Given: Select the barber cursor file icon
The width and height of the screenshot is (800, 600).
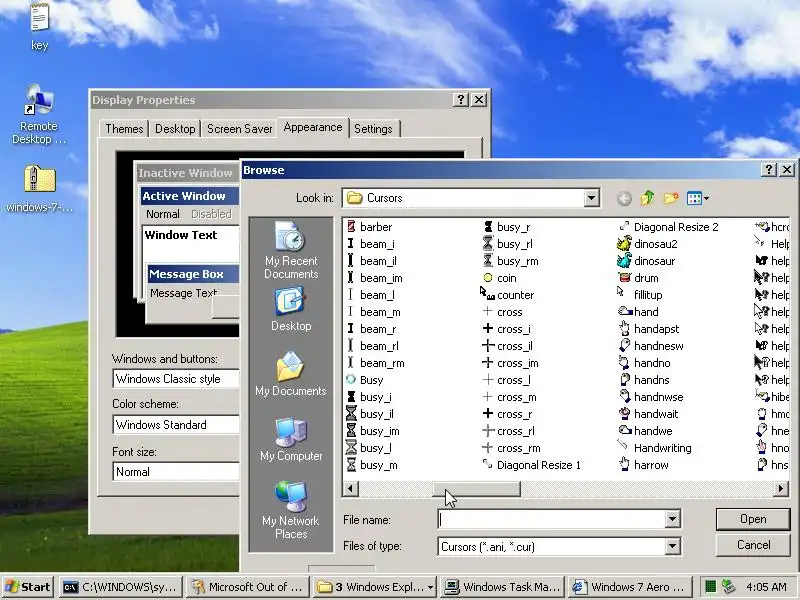Looking at the screenshot, I should click(x=351, y=227).
